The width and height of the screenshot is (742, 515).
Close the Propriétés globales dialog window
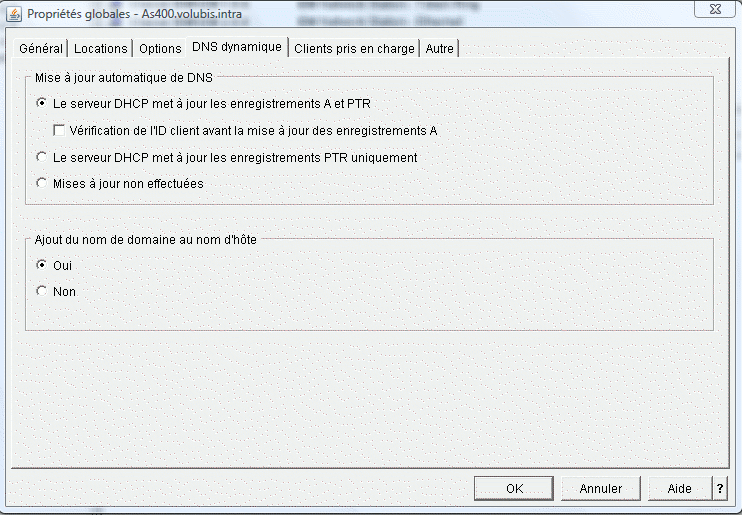click(715, 9)
